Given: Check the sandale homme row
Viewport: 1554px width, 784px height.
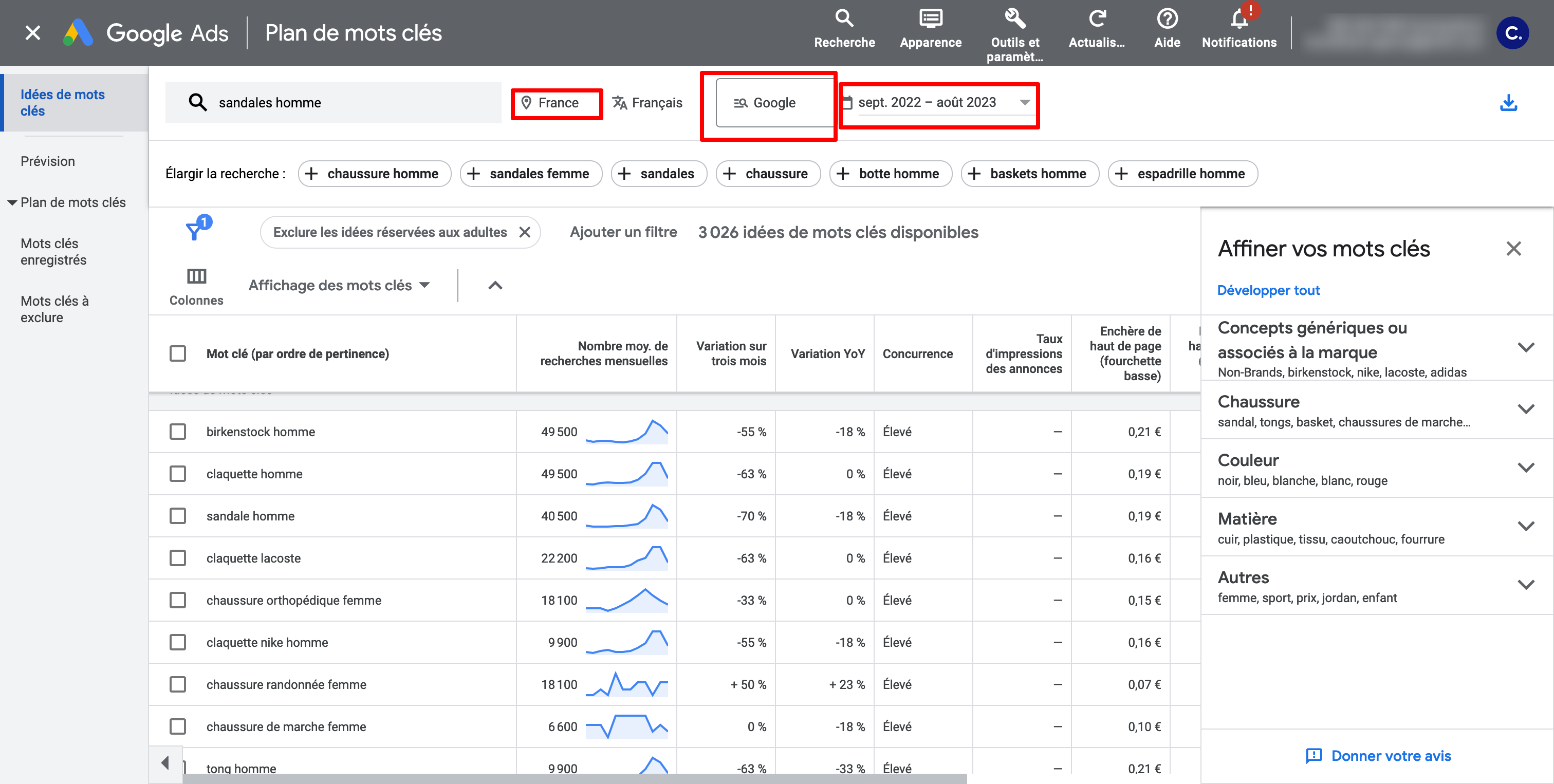Looking at the screenshot, I should 177,516.
